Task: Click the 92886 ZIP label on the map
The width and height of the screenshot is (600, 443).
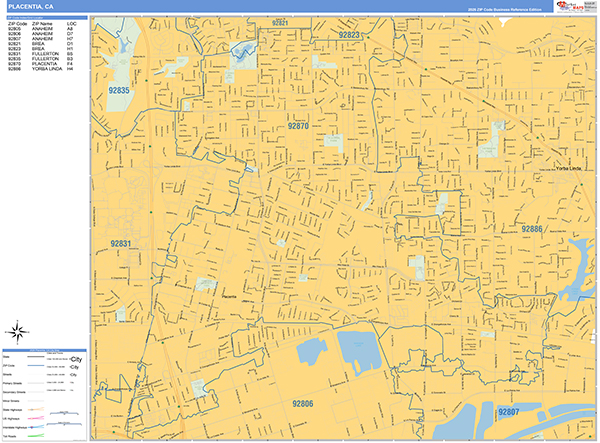Action: pos(531,229)
